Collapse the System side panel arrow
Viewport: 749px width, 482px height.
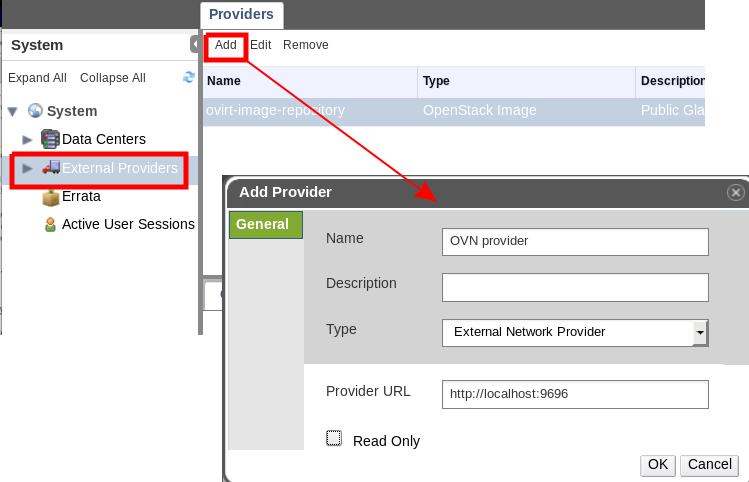pos(194,45)
